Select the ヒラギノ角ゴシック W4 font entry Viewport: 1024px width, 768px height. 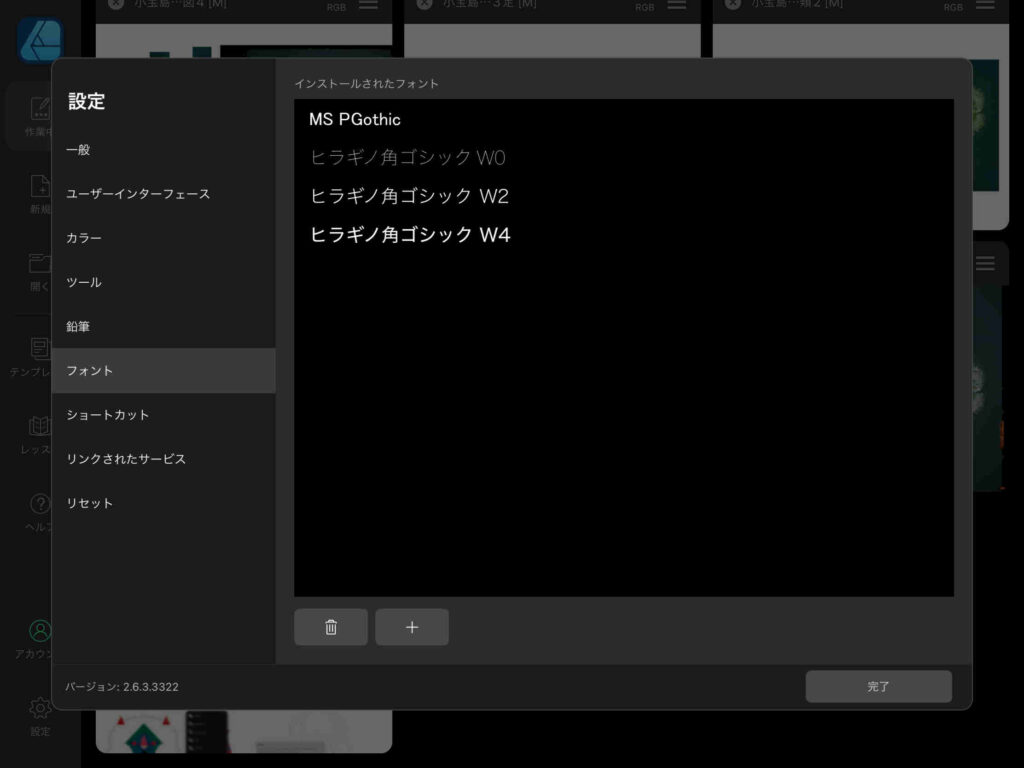624,234
